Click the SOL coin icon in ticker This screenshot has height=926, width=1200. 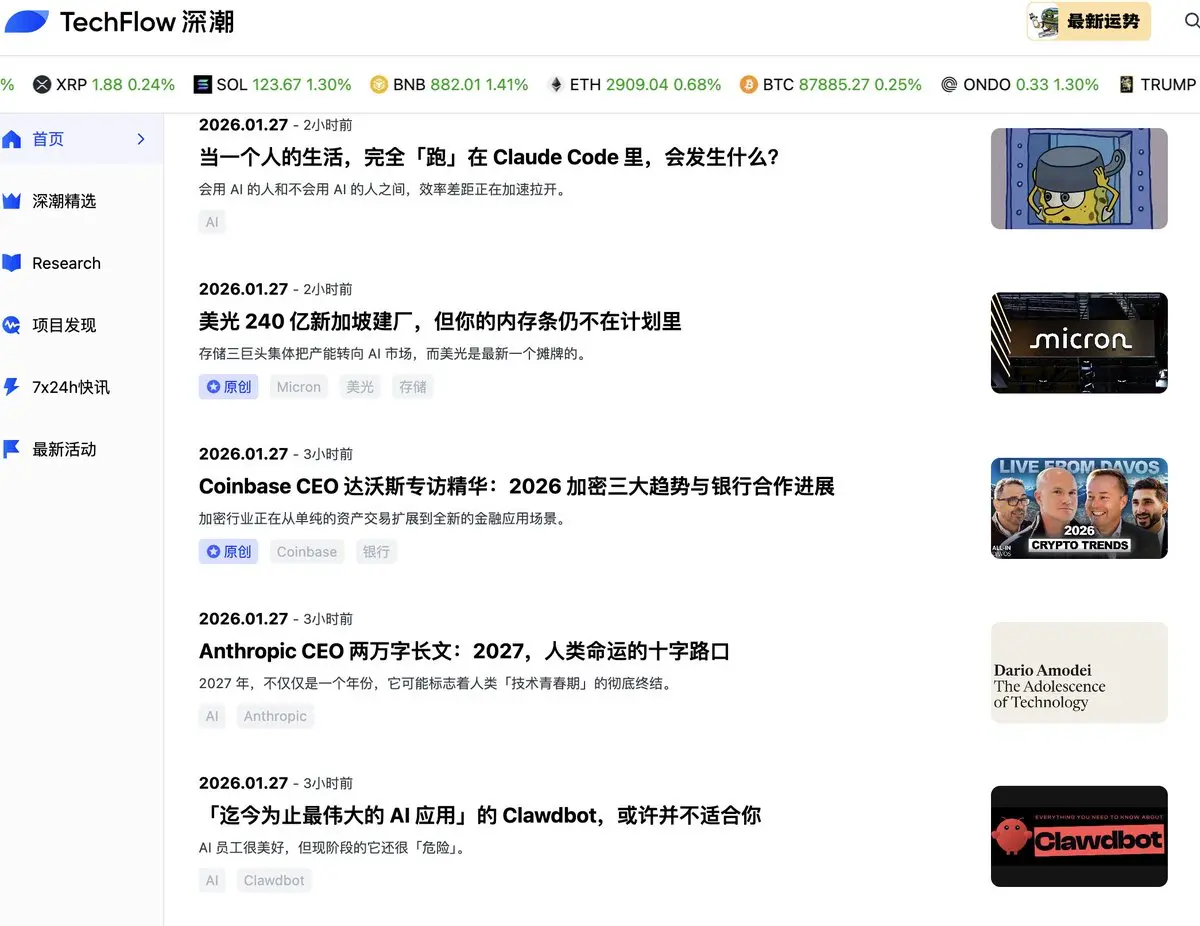[x=203, y=85]
